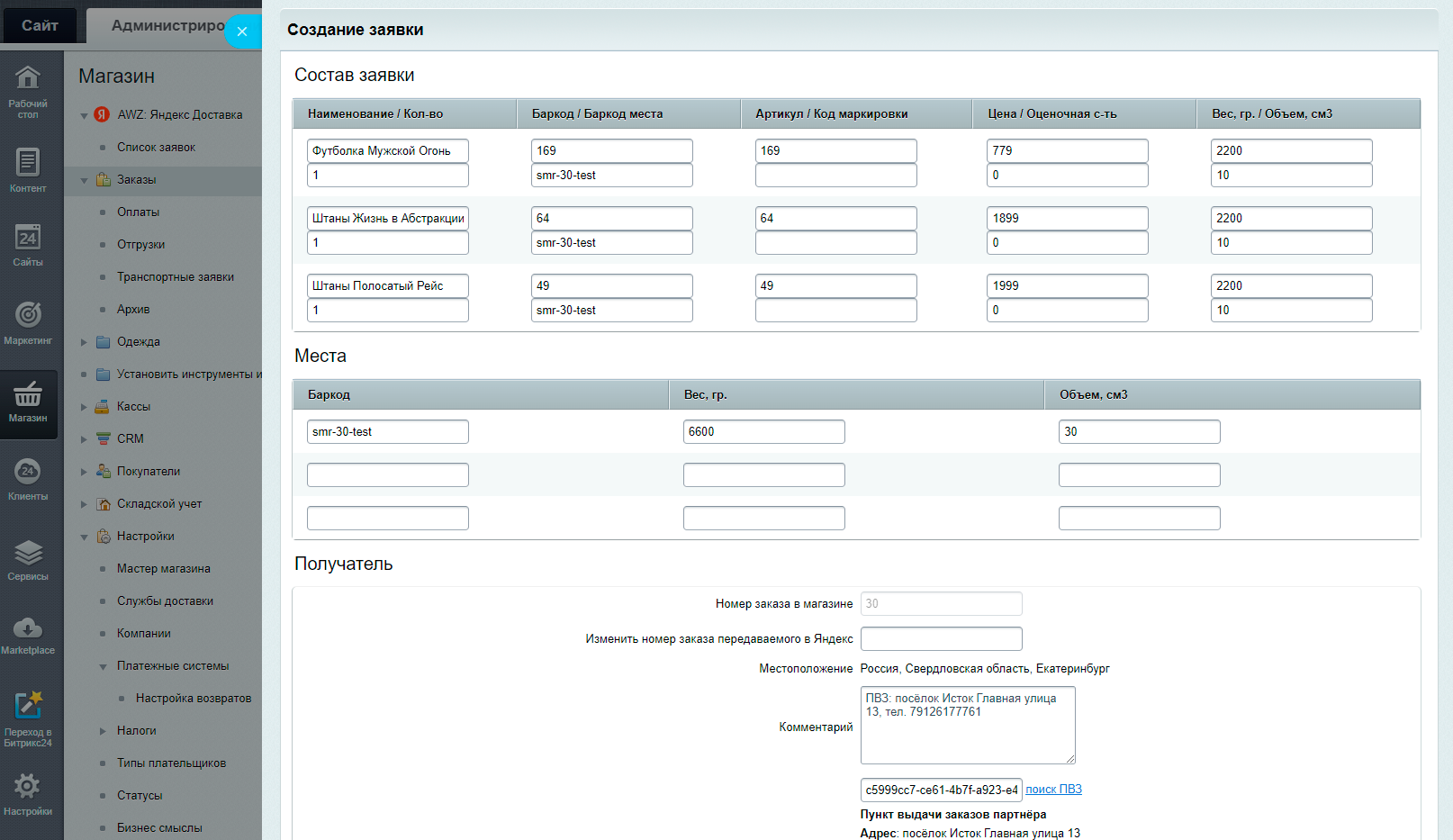Open Типы плательщиков menu item
Screen dimensions: 1453x840
click(171, 763)
